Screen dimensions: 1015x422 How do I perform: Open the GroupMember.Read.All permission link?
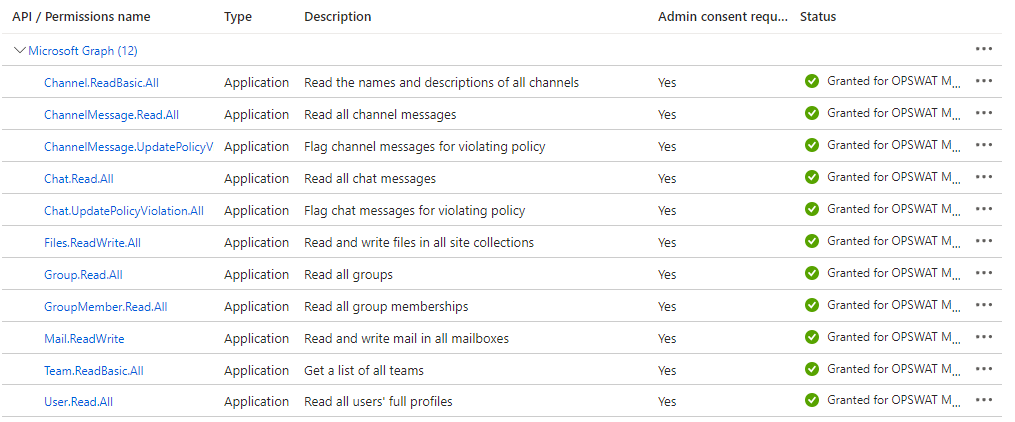click(106, 307)
